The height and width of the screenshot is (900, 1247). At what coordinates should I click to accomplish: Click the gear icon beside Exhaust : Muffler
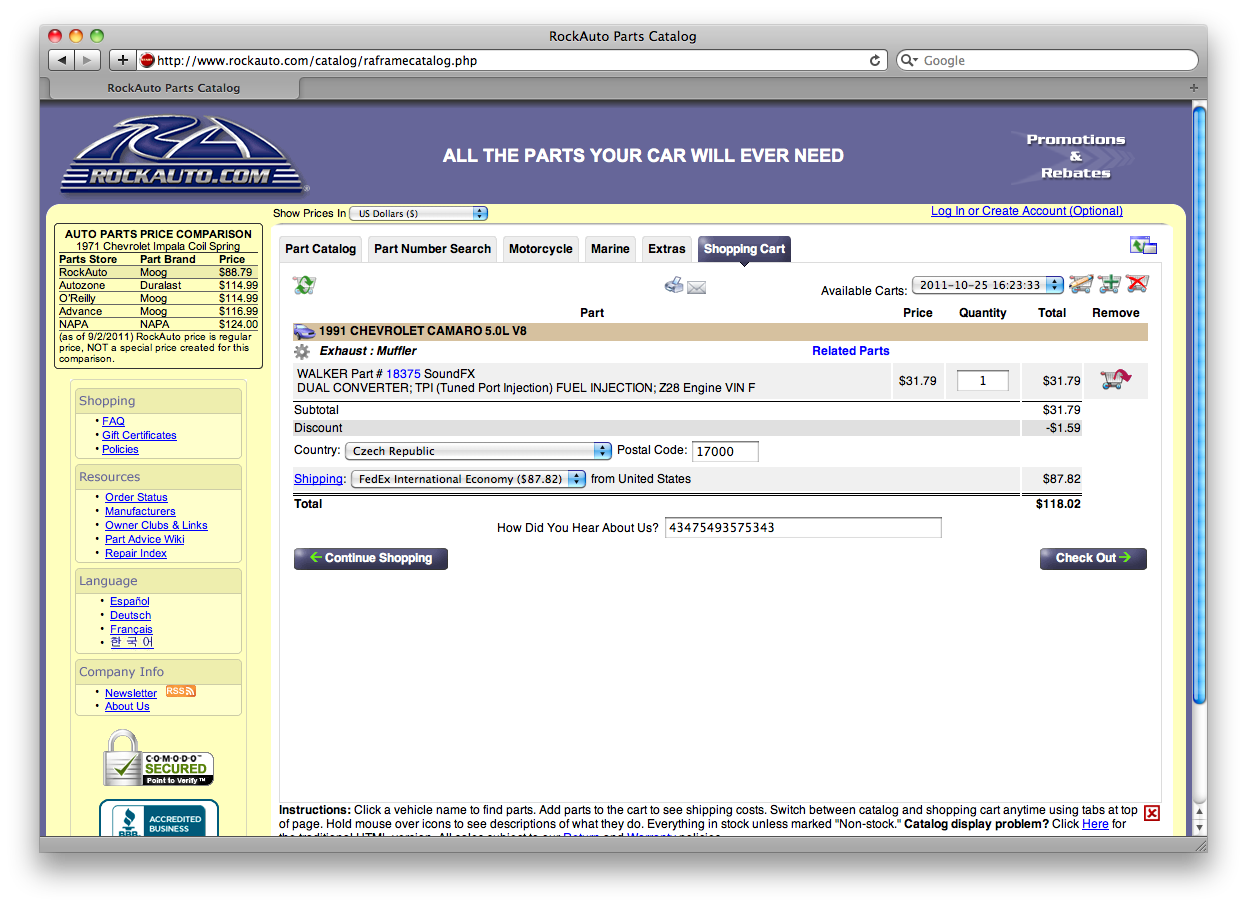302,351
